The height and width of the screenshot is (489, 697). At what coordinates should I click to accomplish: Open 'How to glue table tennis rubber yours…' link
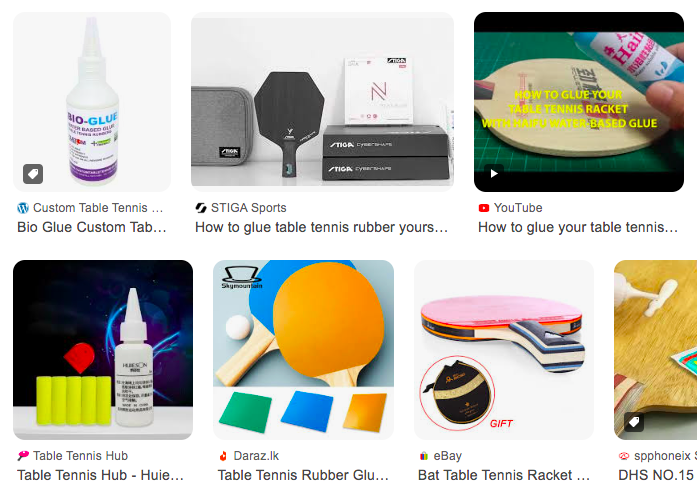(321, 227)
